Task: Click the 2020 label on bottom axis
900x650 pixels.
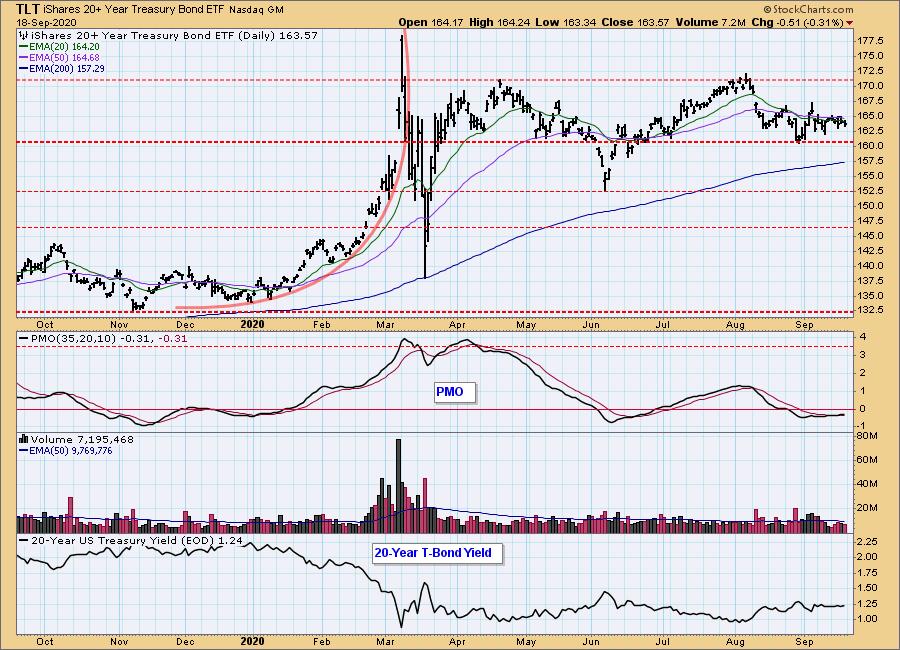Action: pos(252,641)
